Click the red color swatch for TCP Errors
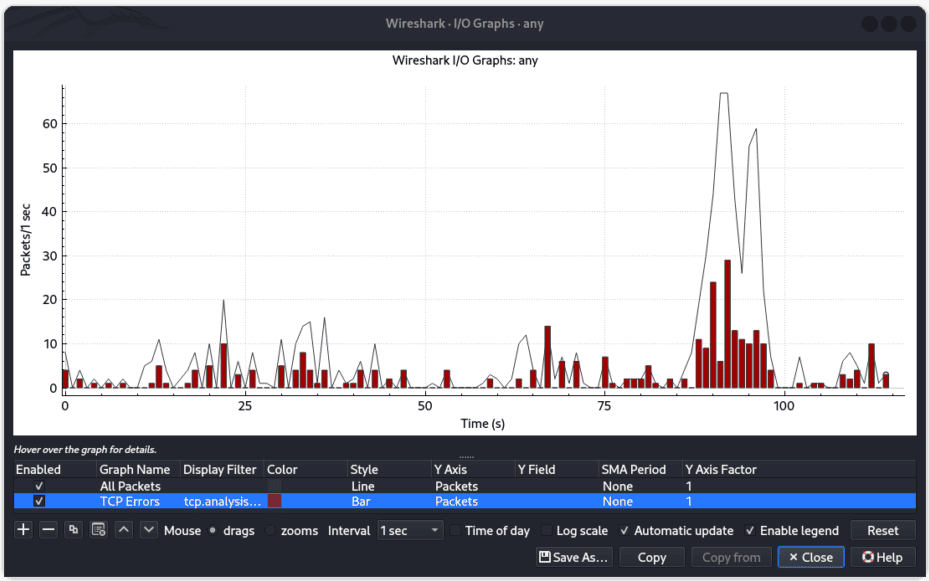929x581 pixels. tap(273, 501)
